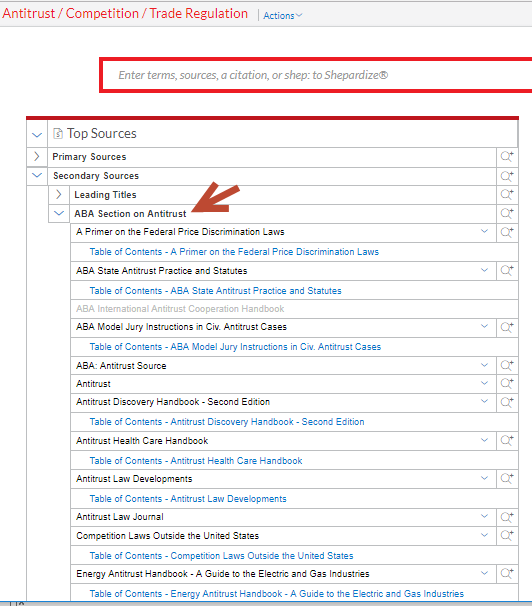Expand the Leading Titles group

point(58,194)
